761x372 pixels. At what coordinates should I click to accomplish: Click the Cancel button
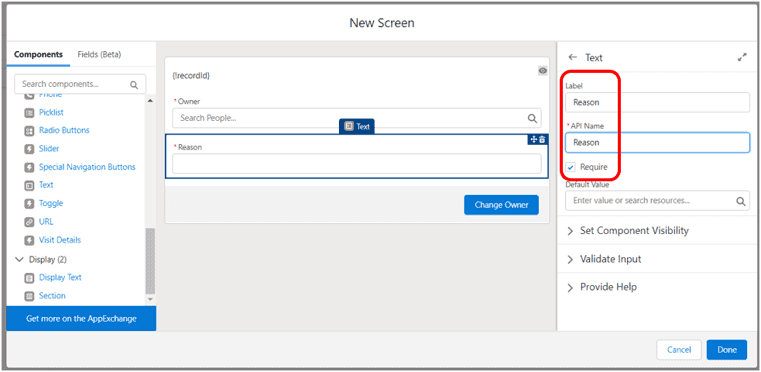click(679, 350)
